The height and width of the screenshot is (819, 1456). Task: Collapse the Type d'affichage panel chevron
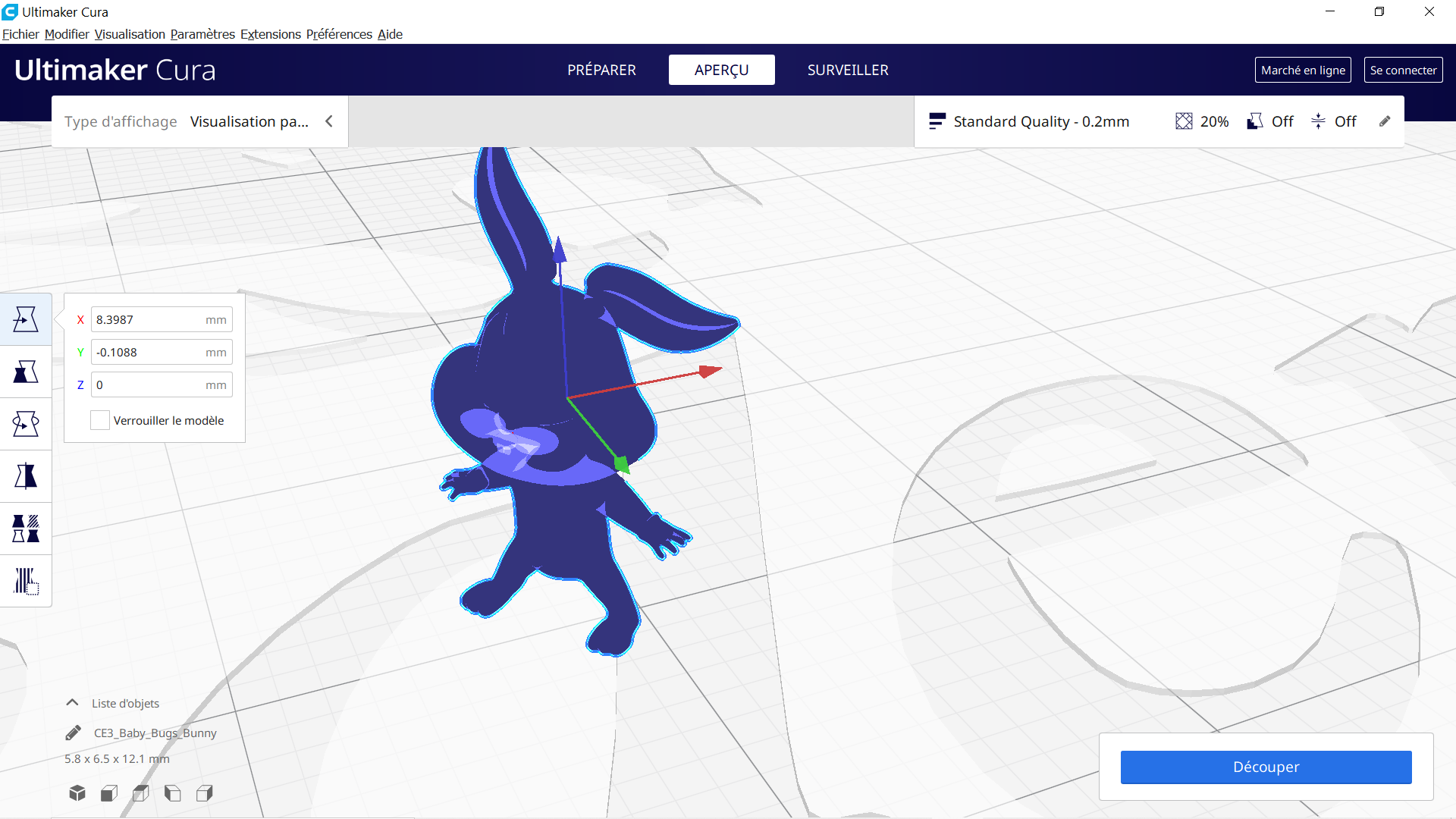tap(329, 121)
